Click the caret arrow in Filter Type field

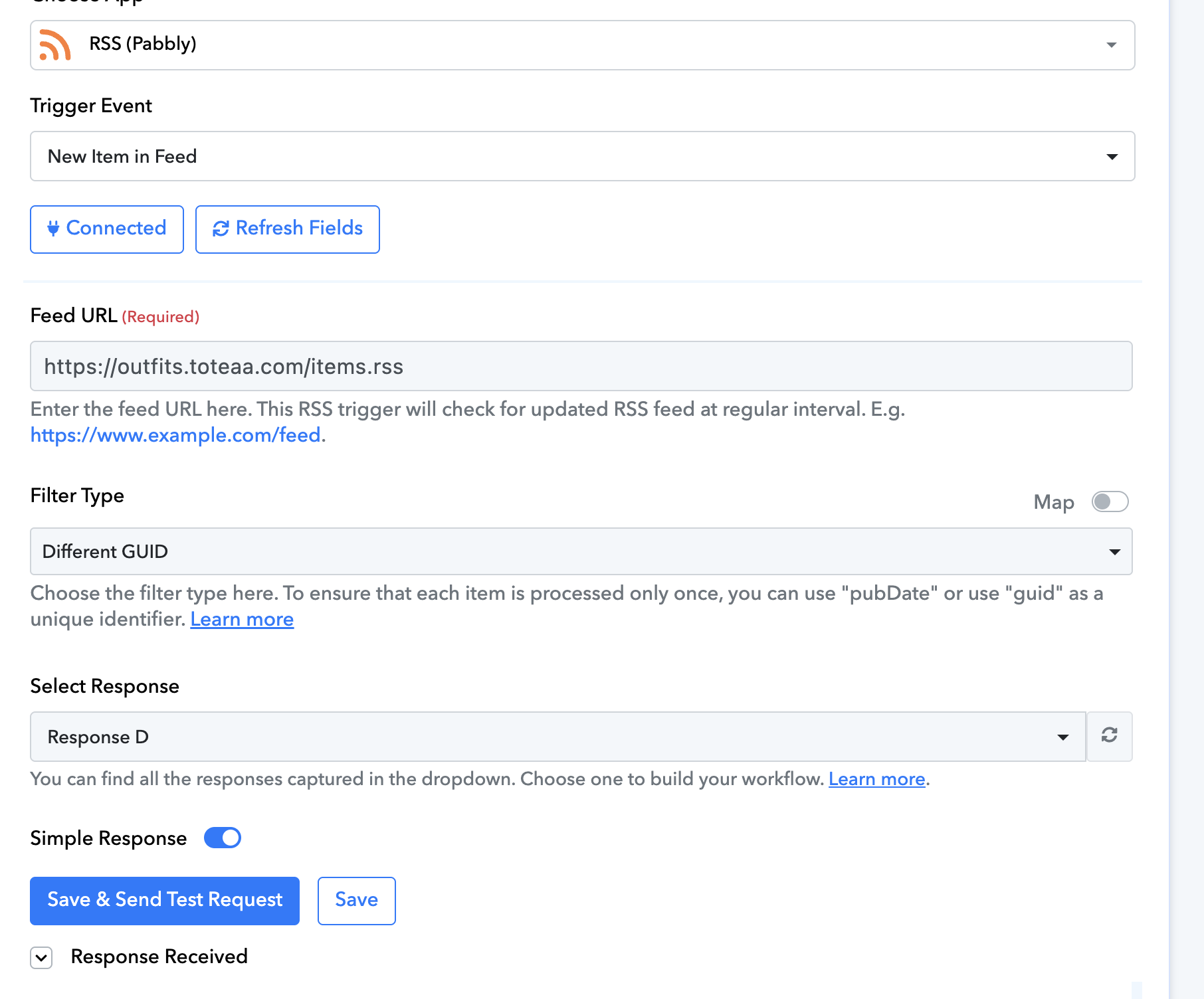1114,552
